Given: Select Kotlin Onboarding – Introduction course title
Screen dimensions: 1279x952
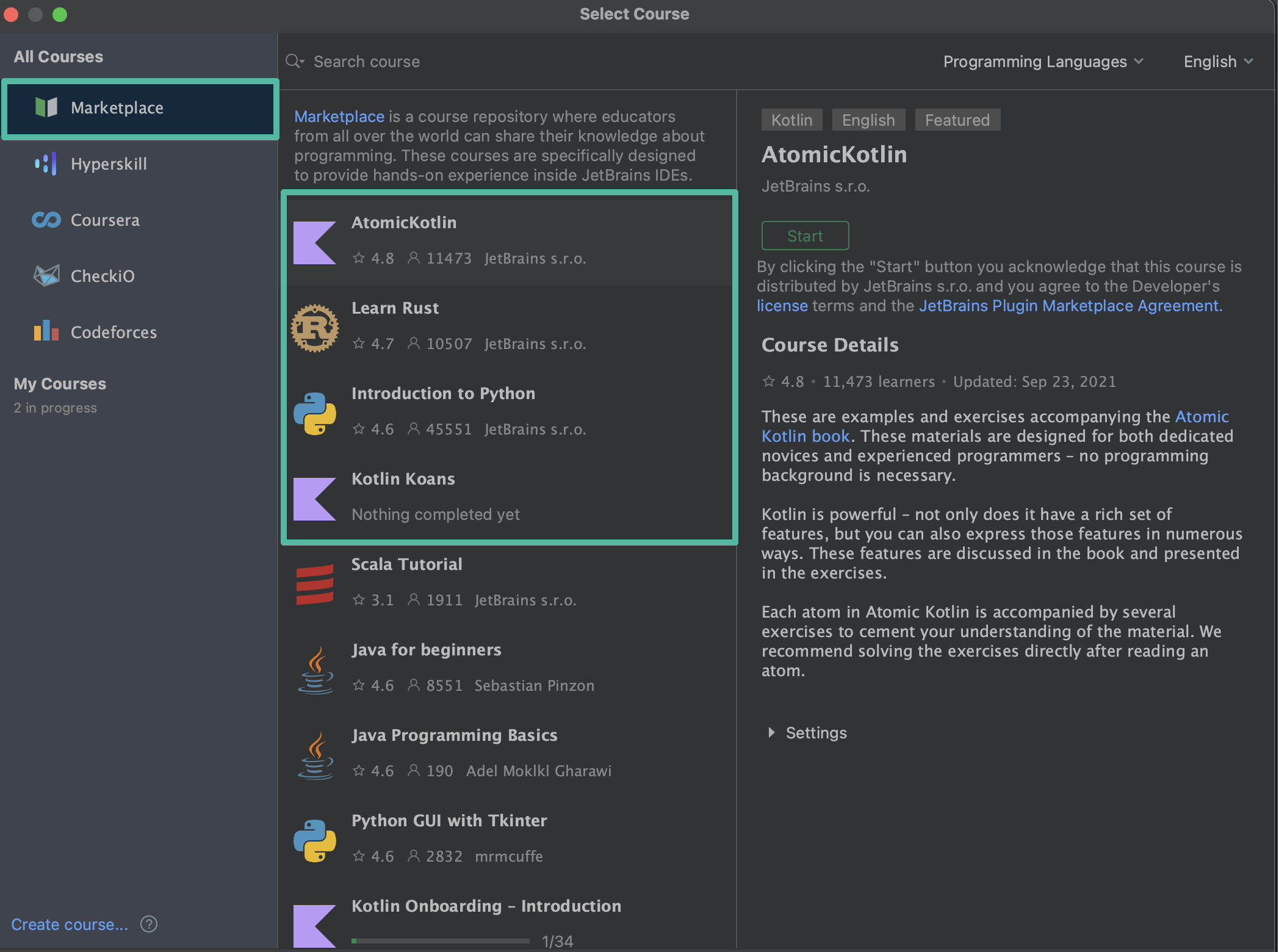Looking at the screenshot, I should (x=486, y=906).
